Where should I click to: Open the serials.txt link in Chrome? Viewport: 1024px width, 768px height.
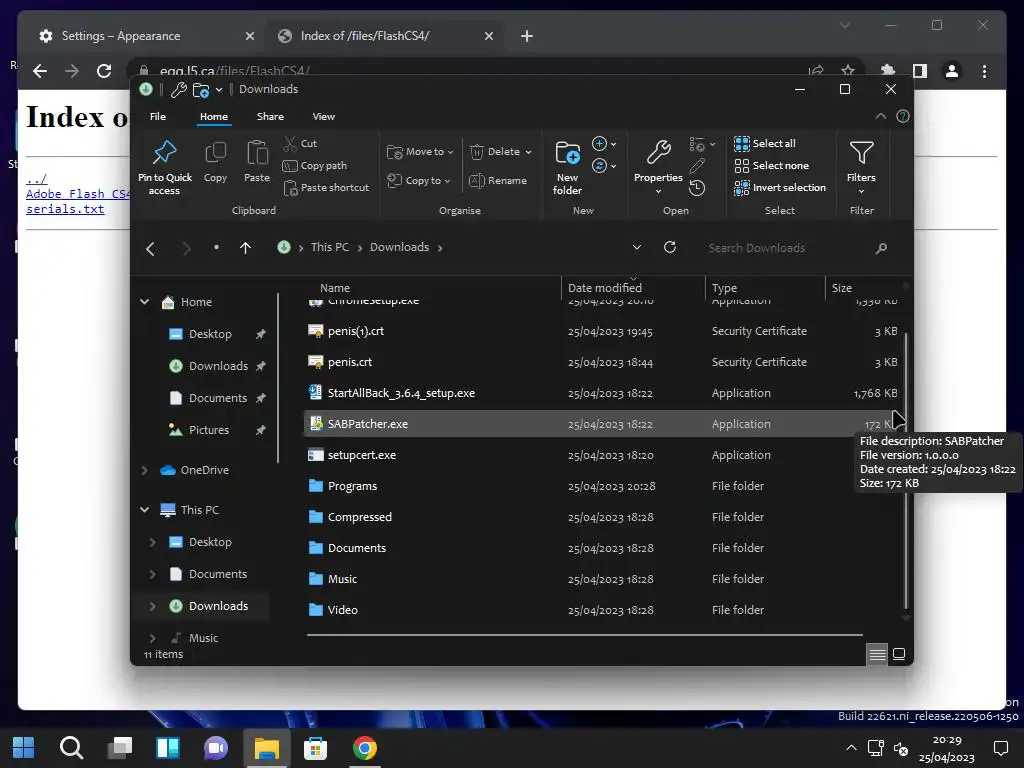point(65,209)
